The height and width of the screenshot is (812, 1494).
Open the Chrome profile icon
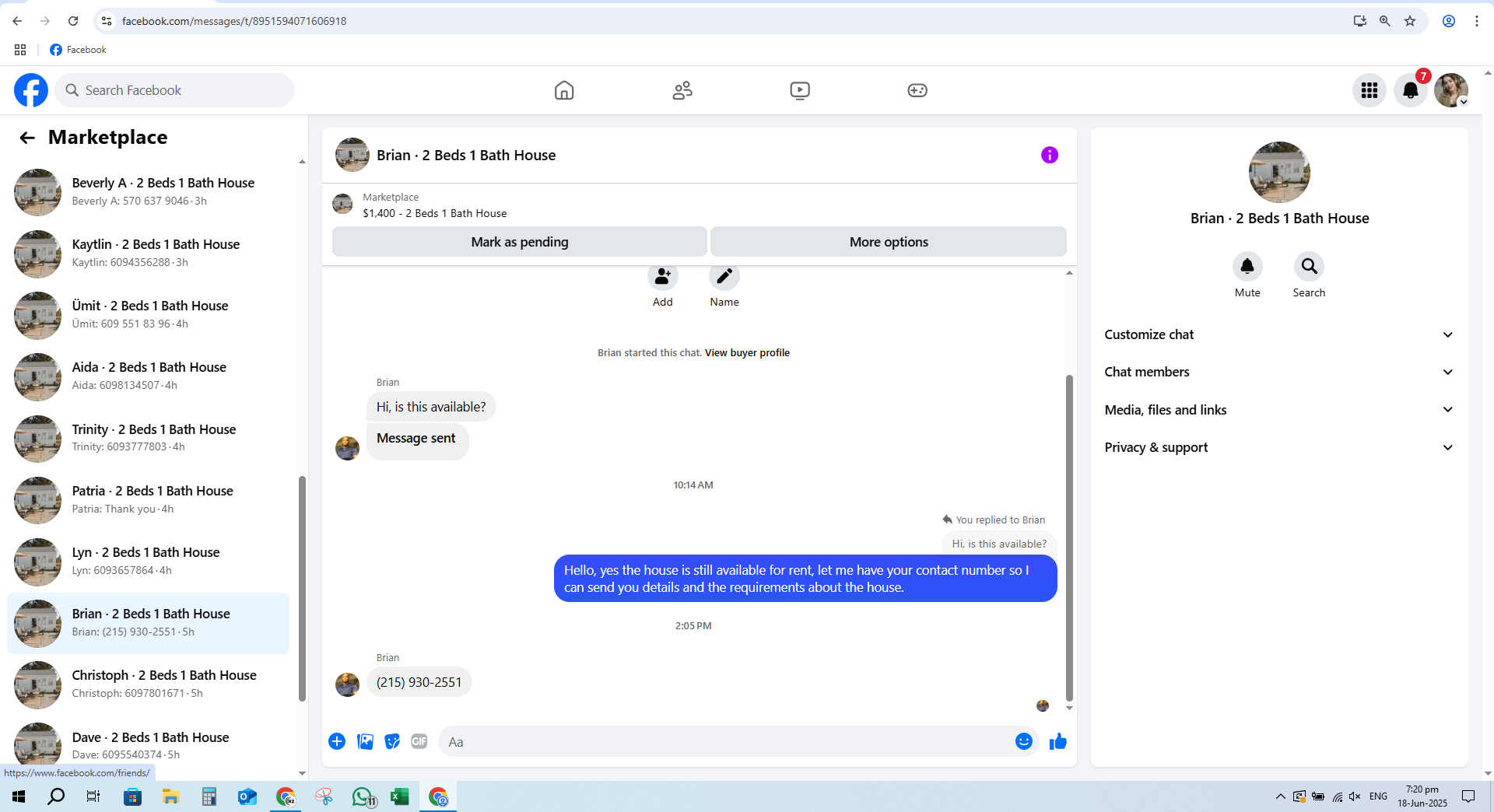(x=1449, y=21)
